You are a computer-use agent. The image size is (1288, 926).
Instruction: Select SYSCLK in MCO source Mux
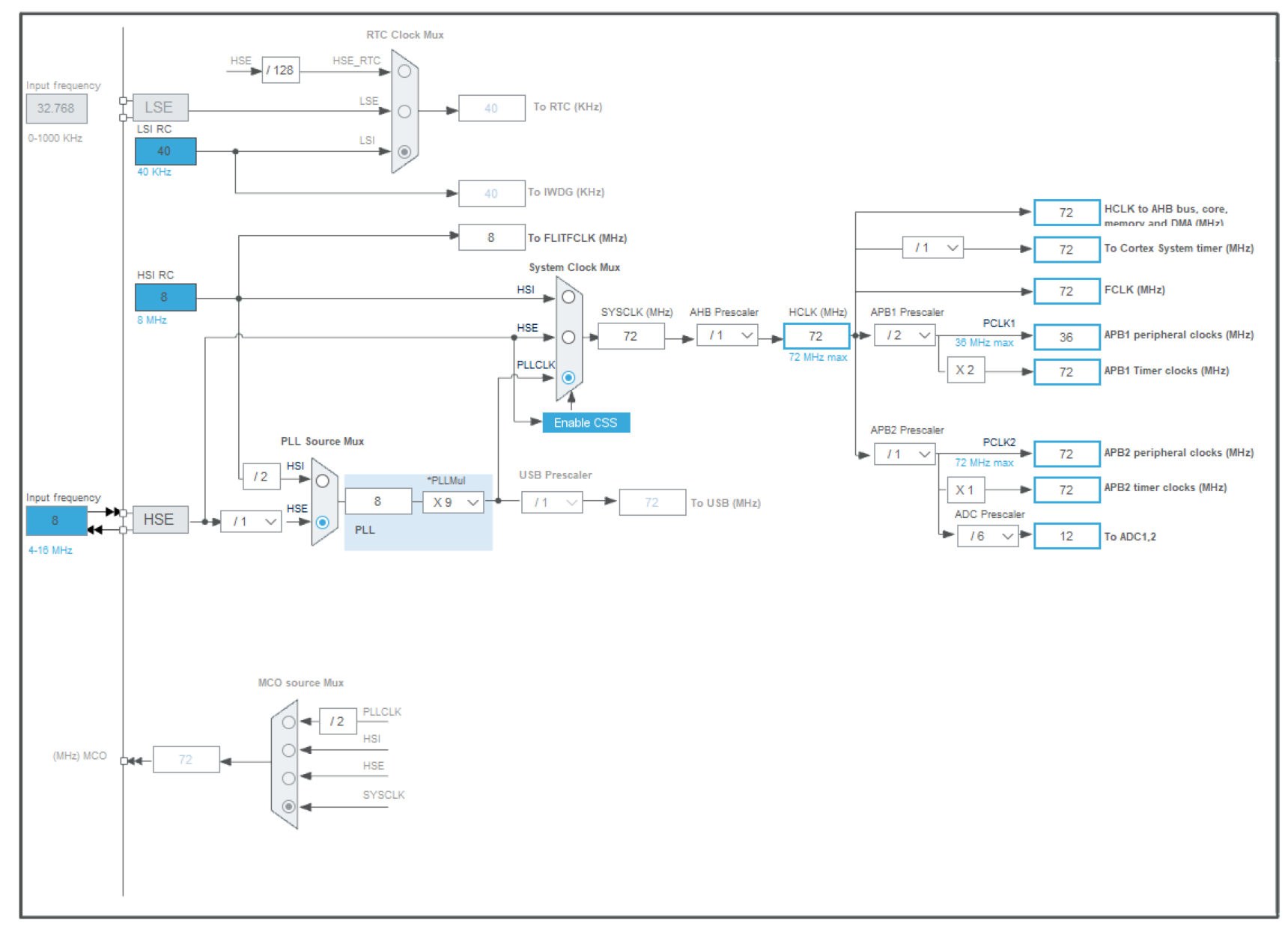pyautogui.click(x=288, y=806)
